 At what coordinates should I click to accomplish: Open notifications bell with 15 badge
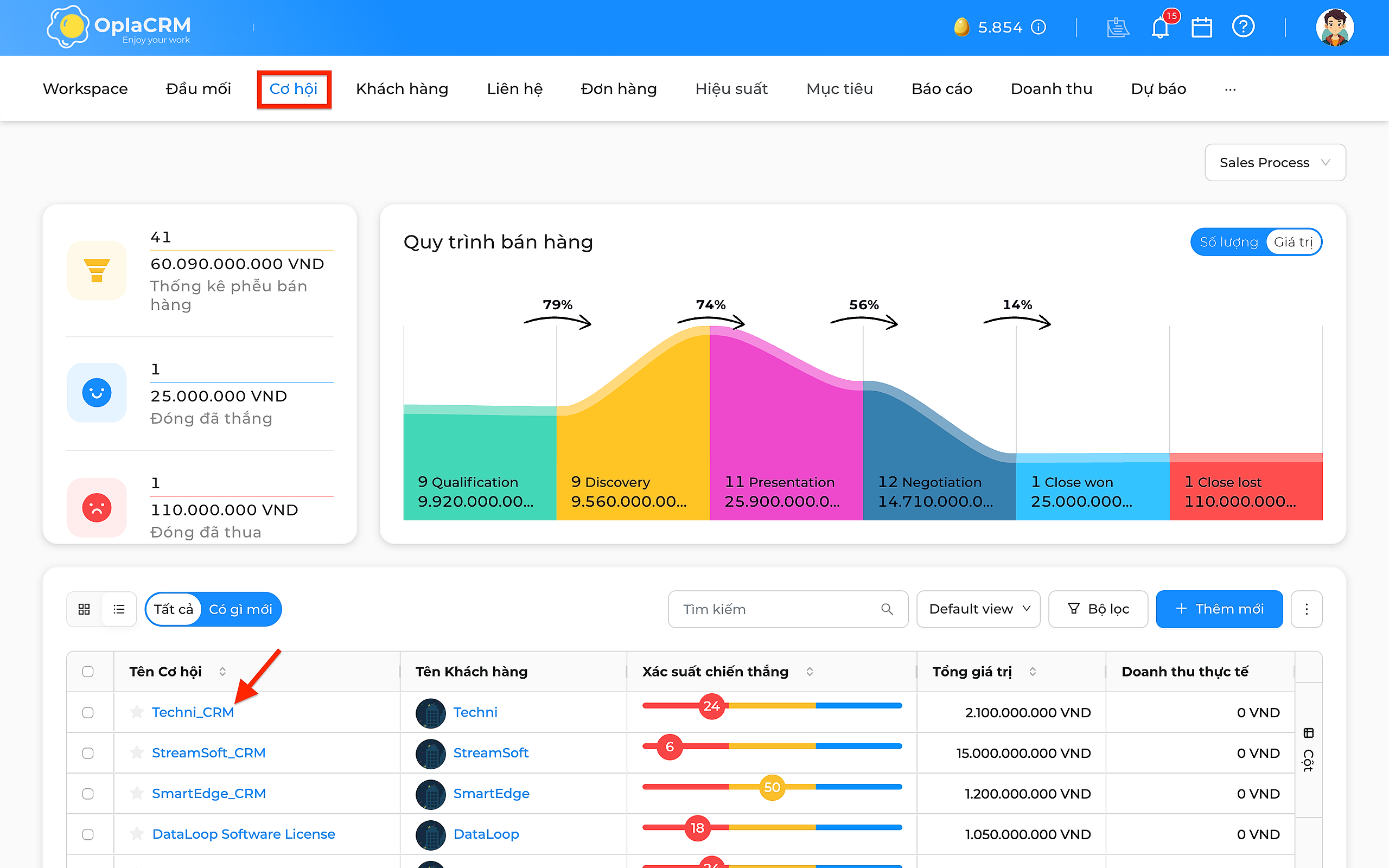click(1161, 27)
